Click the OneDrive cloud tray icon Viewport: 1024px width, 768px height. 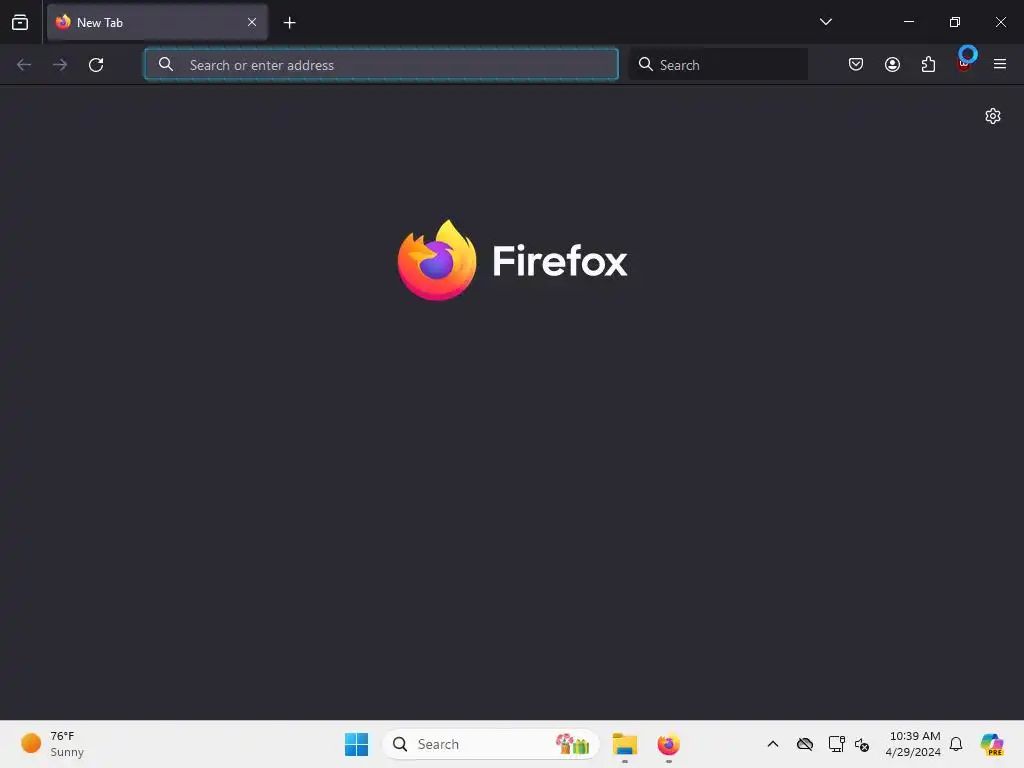click(805, 744)
